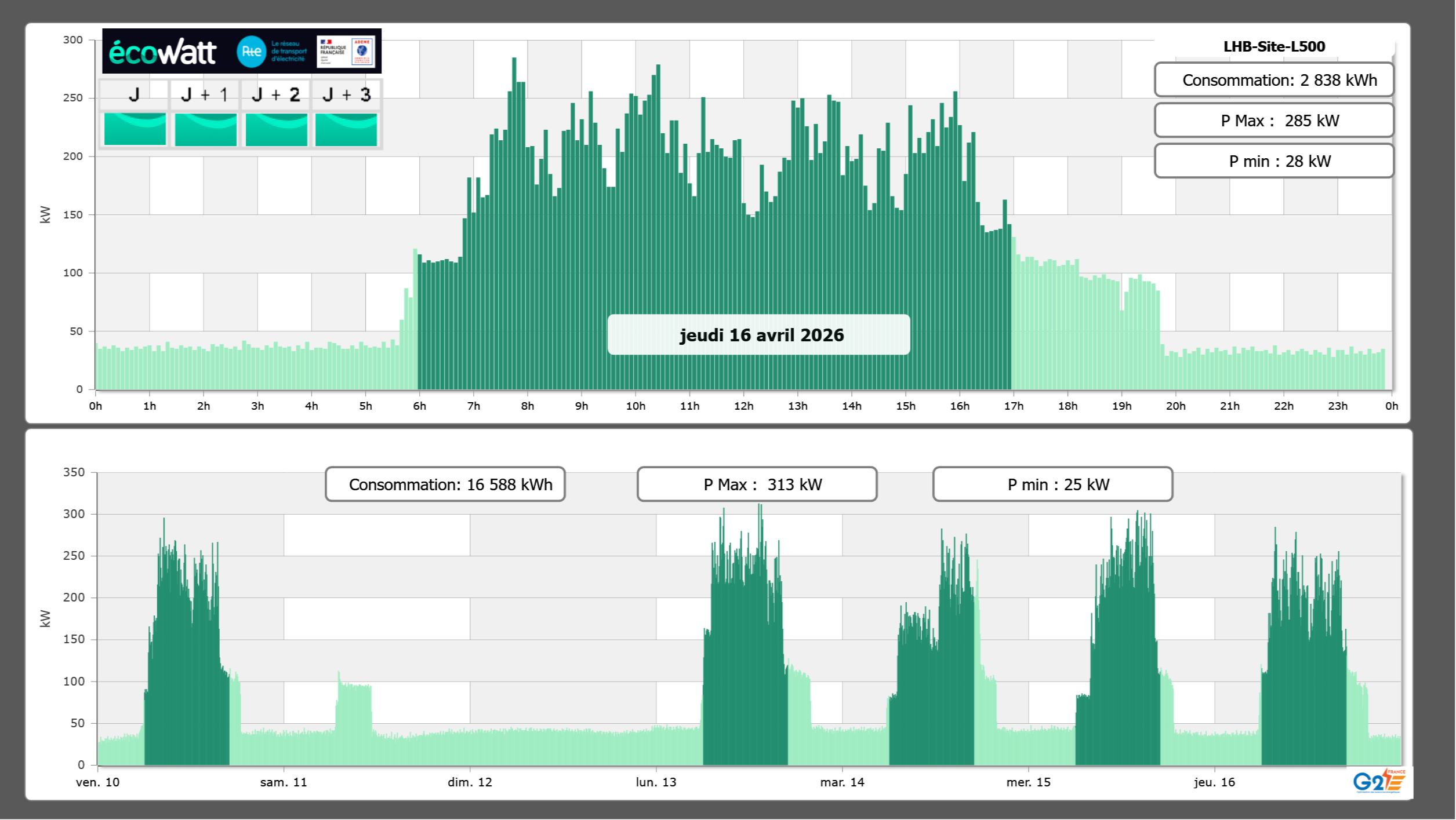This screenshot has height=820, width=1456.
Task: Click the G2E France logo
Action: pos(1378,781)
